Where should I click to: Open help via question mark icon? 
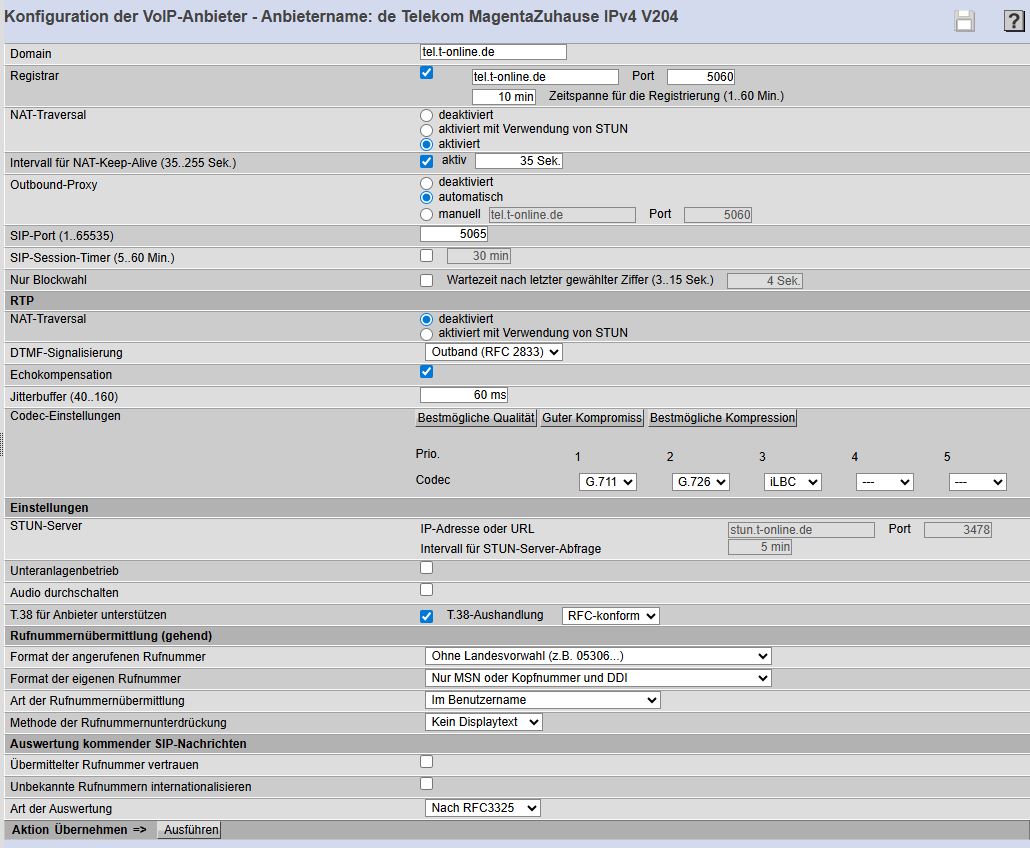(x=1013, y=21)
